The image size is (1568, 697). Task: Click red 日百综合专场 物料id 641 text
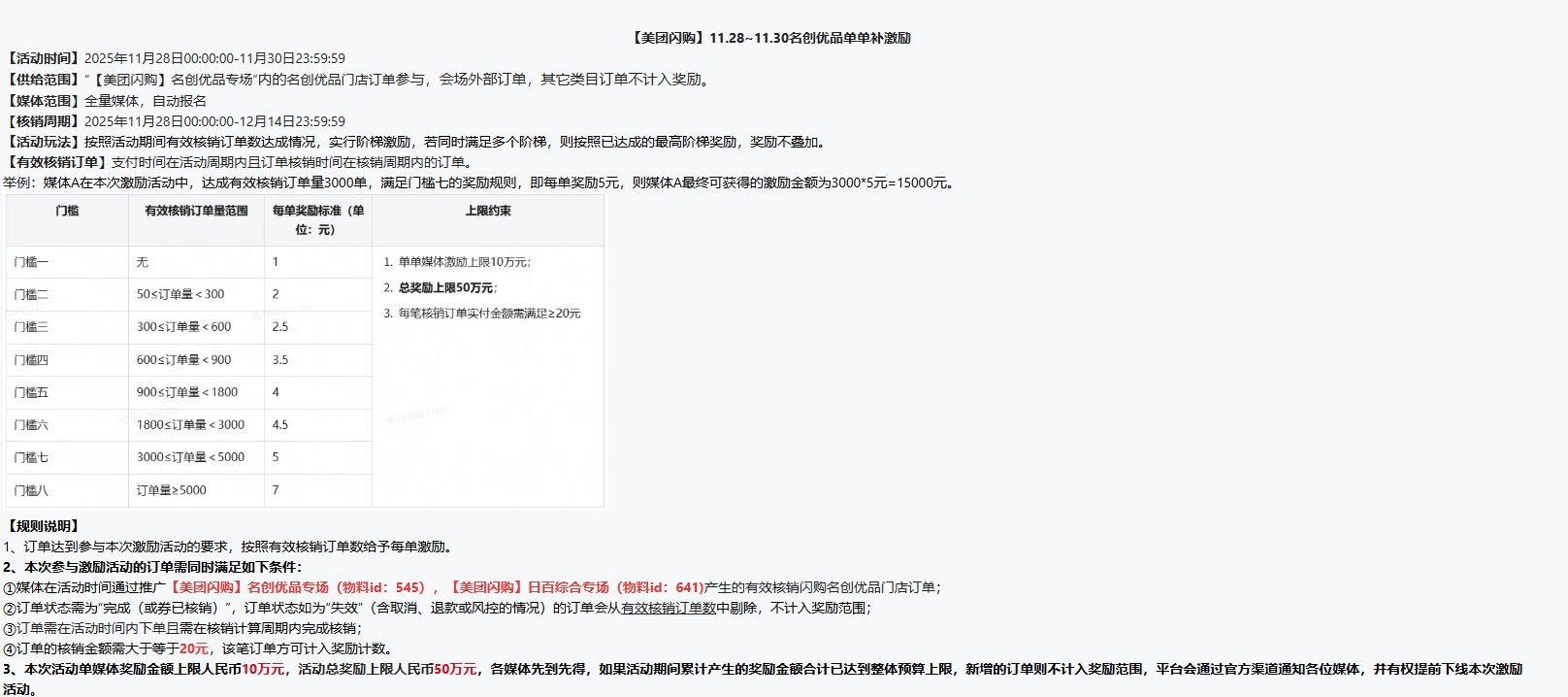coord(576,587)
